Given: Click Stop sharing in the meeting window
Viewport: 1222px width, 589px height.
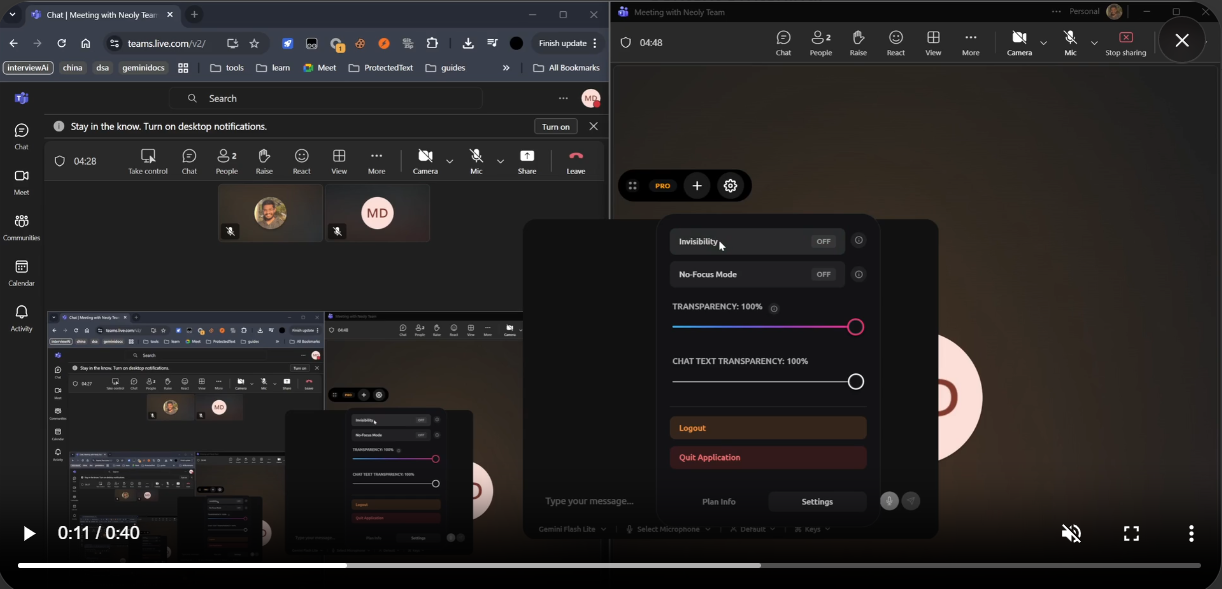Looking at the screenshot, I should click(1126, 43).
